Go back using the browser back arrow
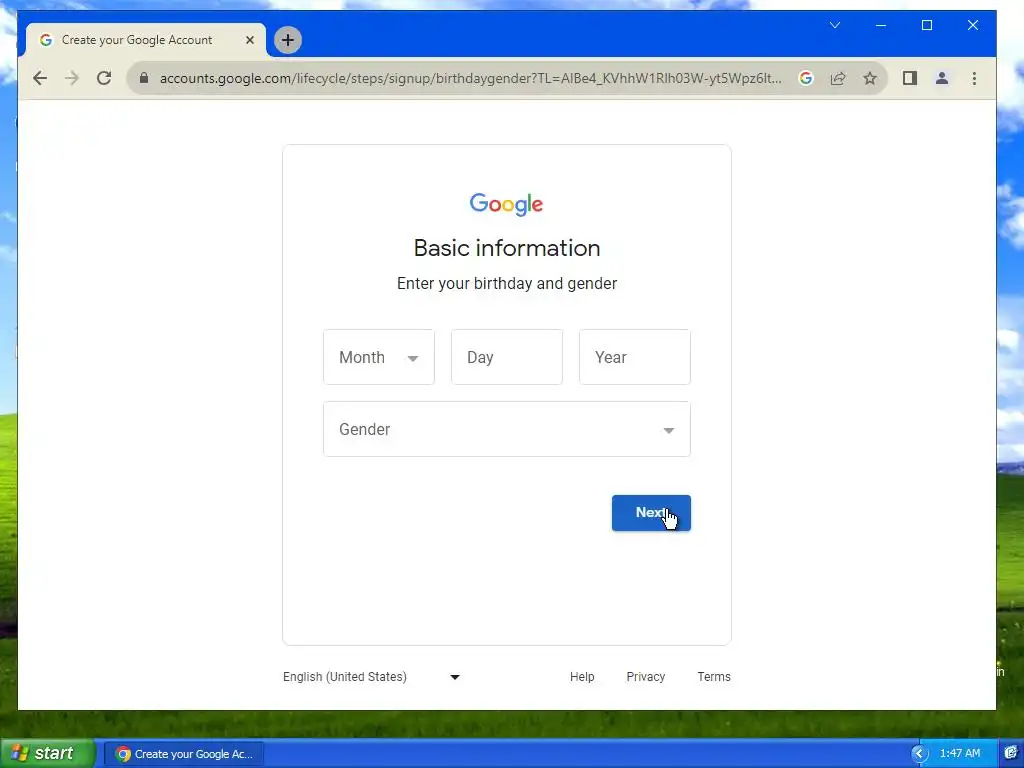Screen dimensions: 1024x768 click(x=40, y=78)
